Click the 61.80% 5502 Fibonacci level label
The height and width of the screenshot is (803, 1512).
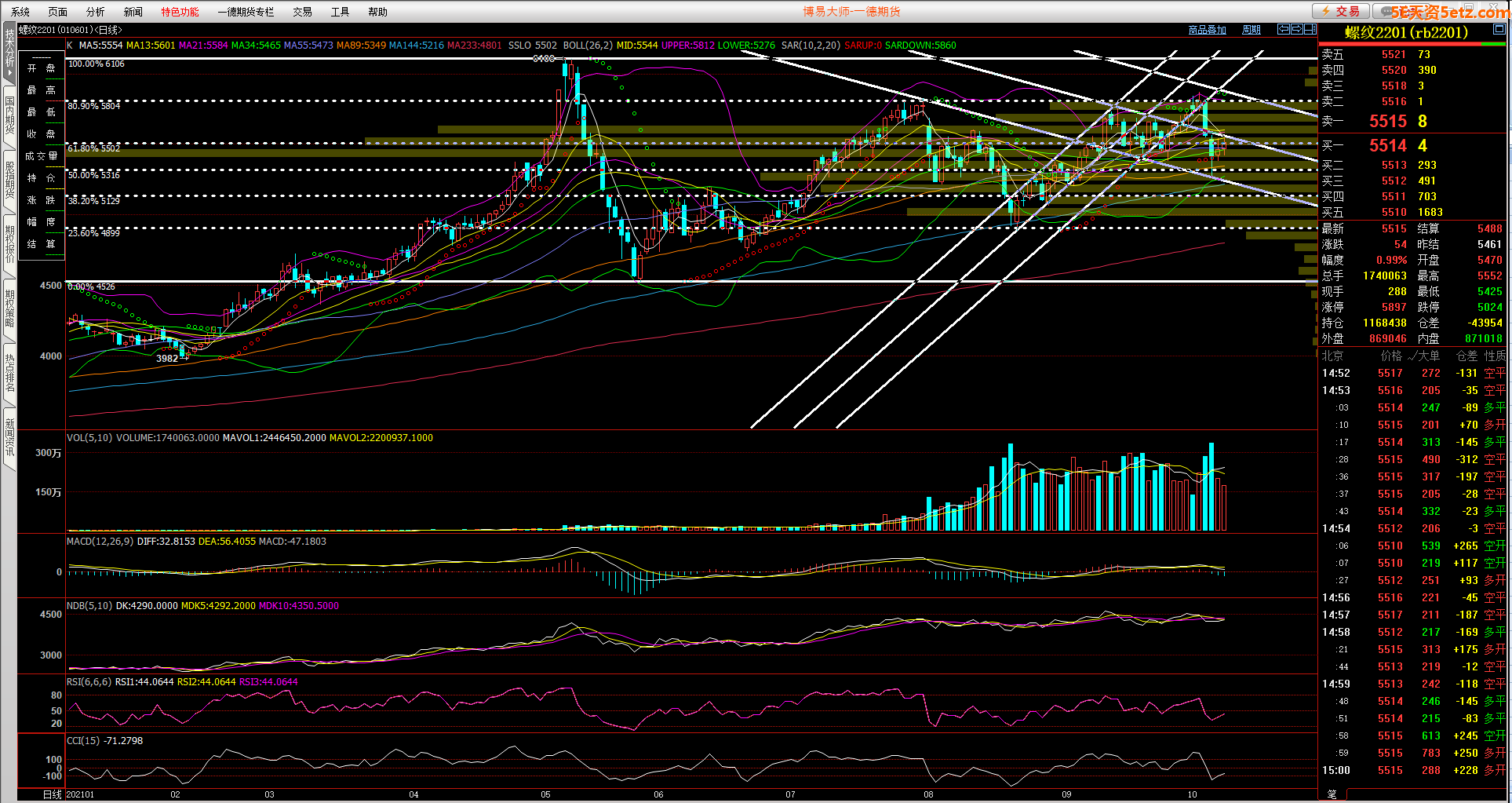(93, 148)
